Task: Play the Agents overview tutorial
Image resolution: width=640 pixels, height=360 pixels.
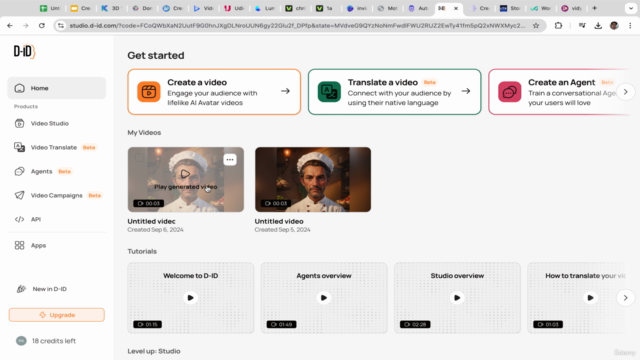Action: coord(324,298)
